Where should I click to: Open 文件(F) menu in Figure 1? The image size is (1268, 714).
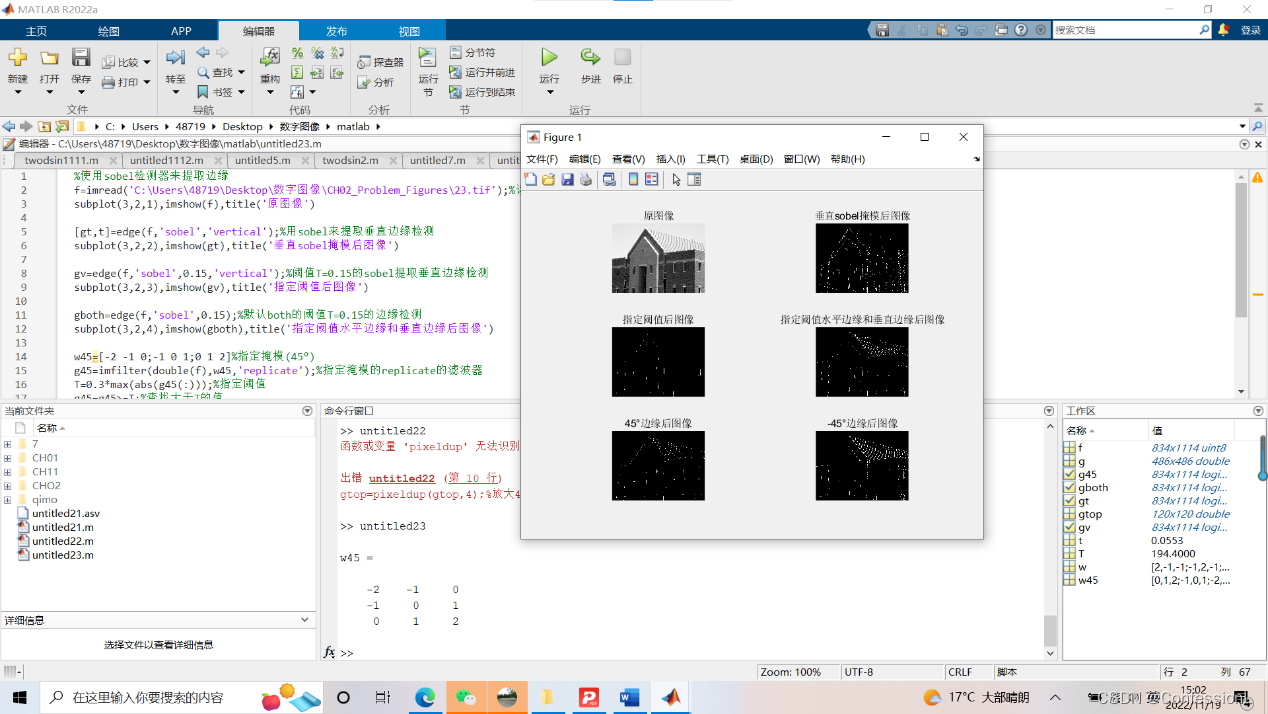(x=542, y=159)
